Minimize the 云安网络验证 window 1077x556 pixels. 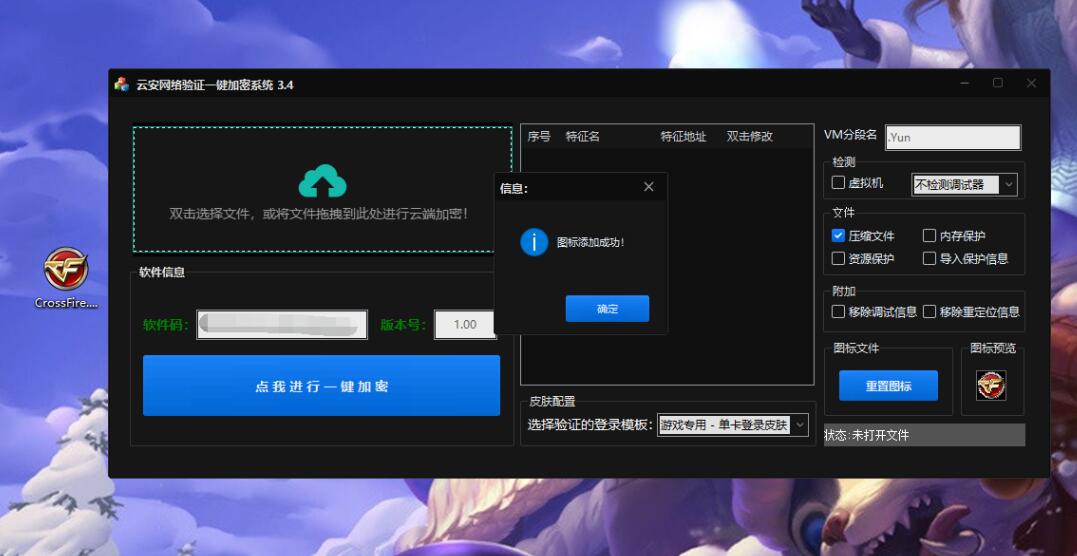(965, 84)
